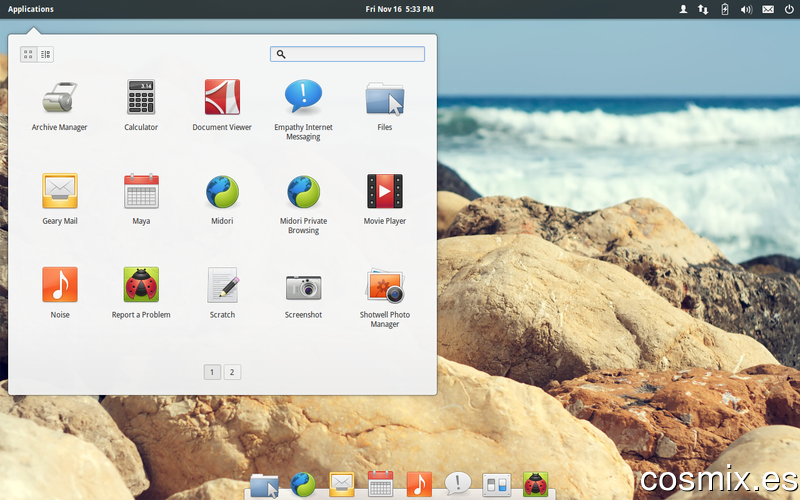The height and width of the screenshot is (500, 800).
Task: Open the battery indicator
Action: 724,9
